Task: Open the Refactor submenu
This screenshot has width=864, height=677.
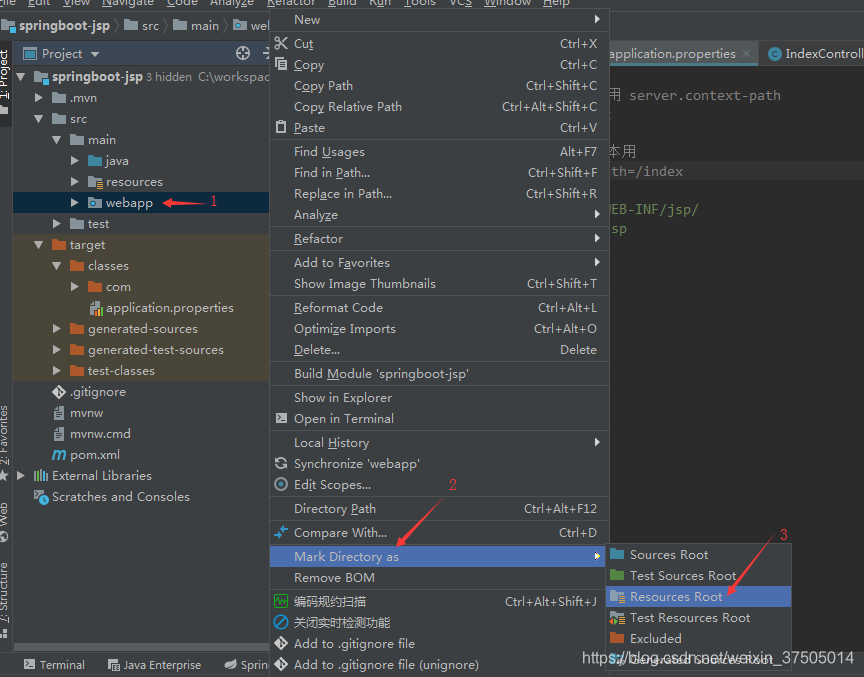Action: coord(439,239)
